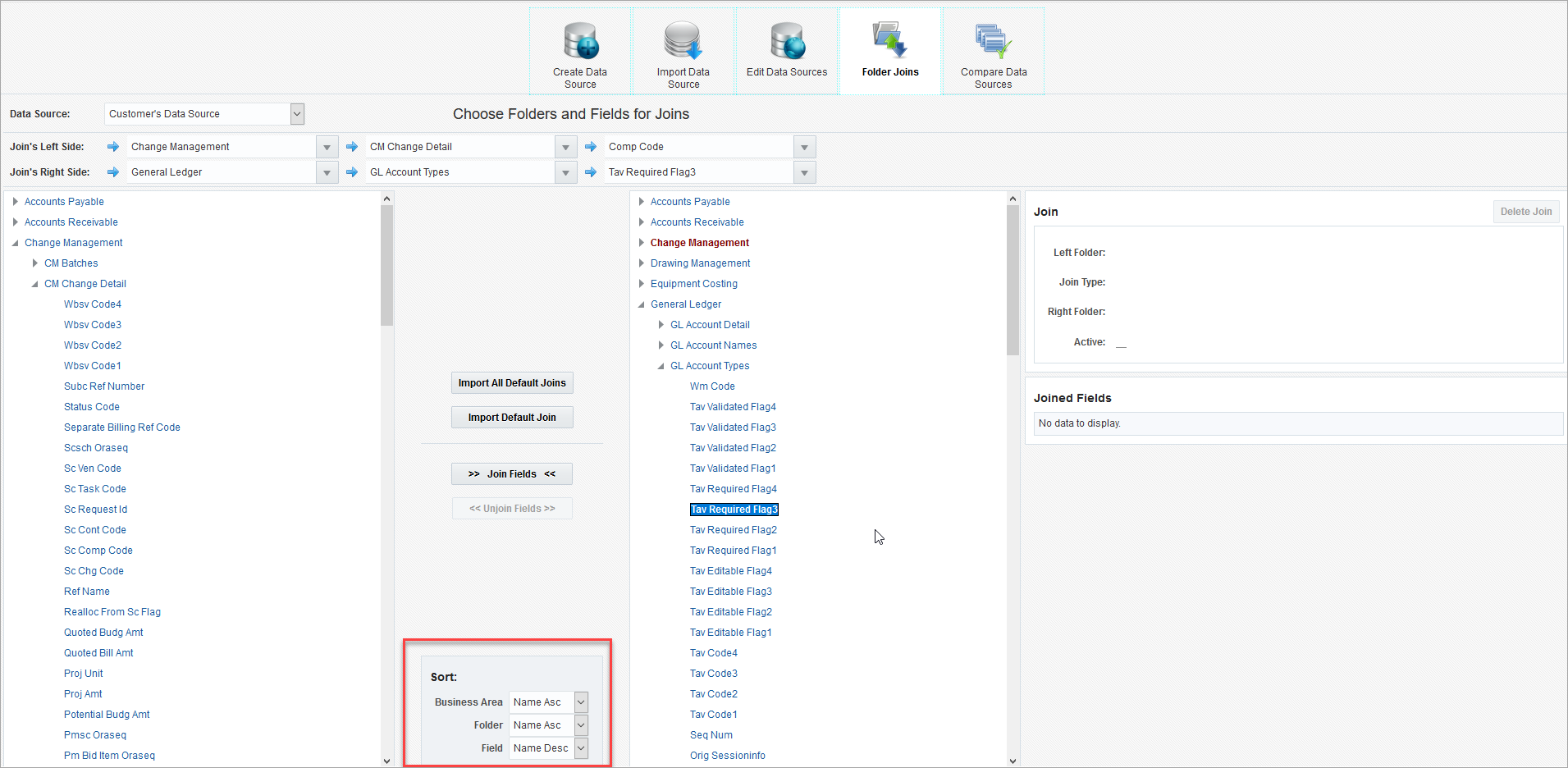Viewport: 1568px width, 768px height.
Task: Select the Edit Data Sources icon
Action: pyautogui.click(x=786, y=51)
